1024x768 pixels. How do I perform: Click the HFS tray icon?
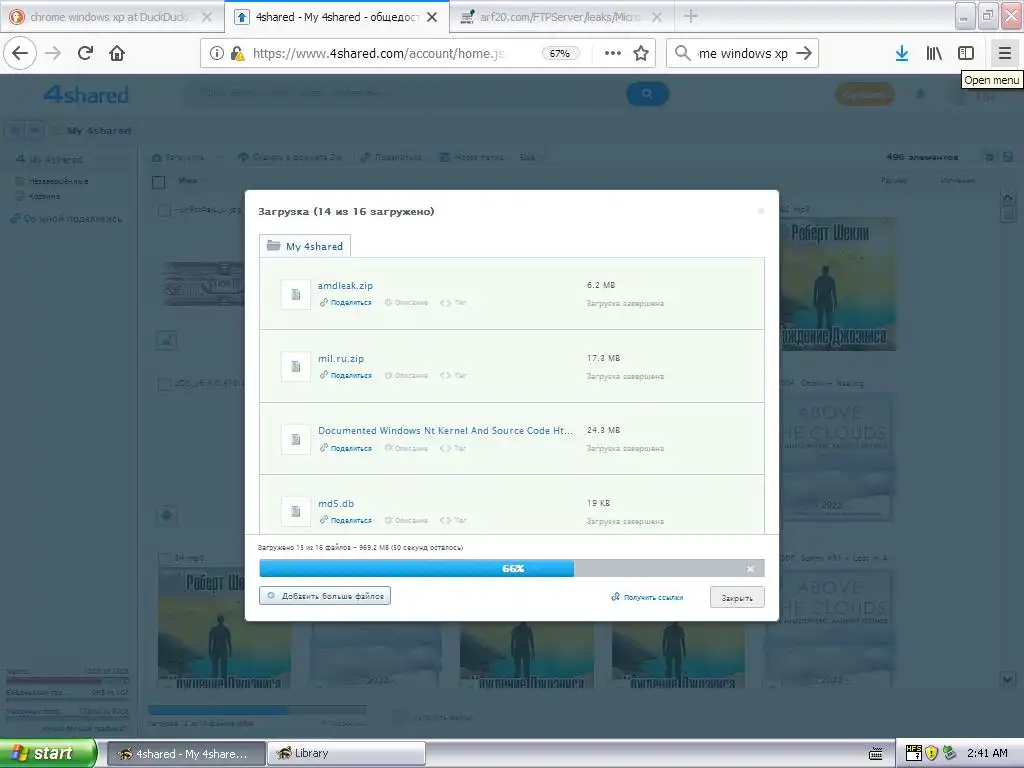914,753
